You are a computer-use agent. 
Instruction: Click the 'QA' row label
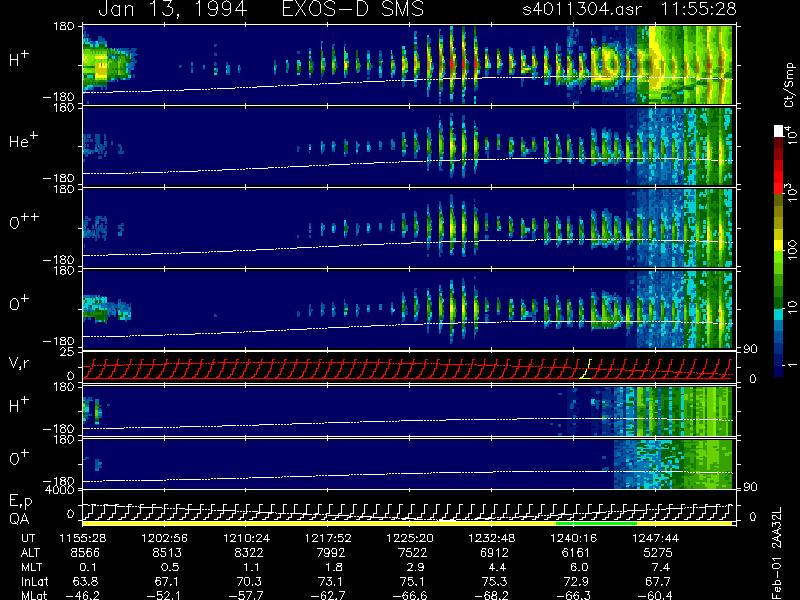[18, 518]
